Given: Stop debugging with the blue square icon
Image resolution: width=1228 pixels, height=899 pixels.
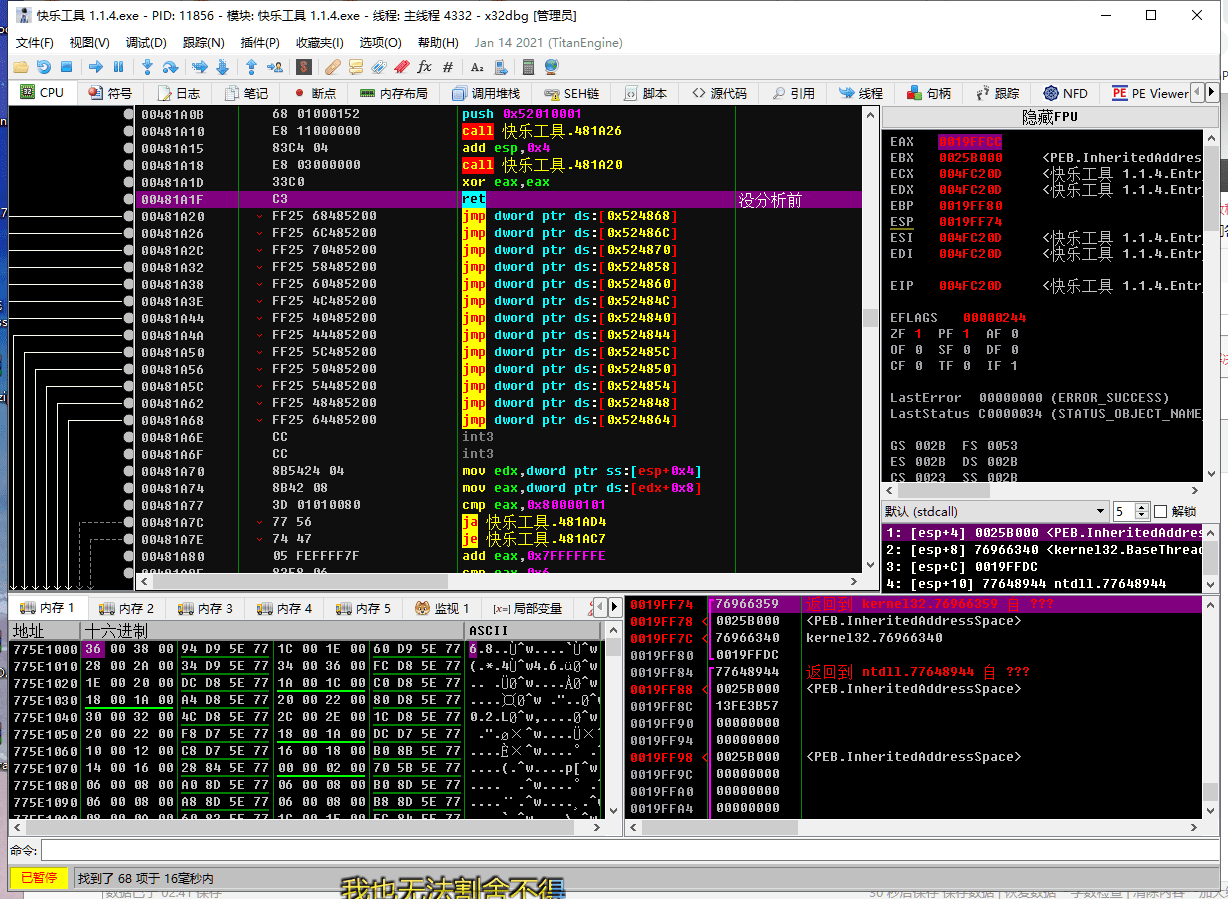Looking at the screenshot, I should pyautogui.click(x=66, y=67).
